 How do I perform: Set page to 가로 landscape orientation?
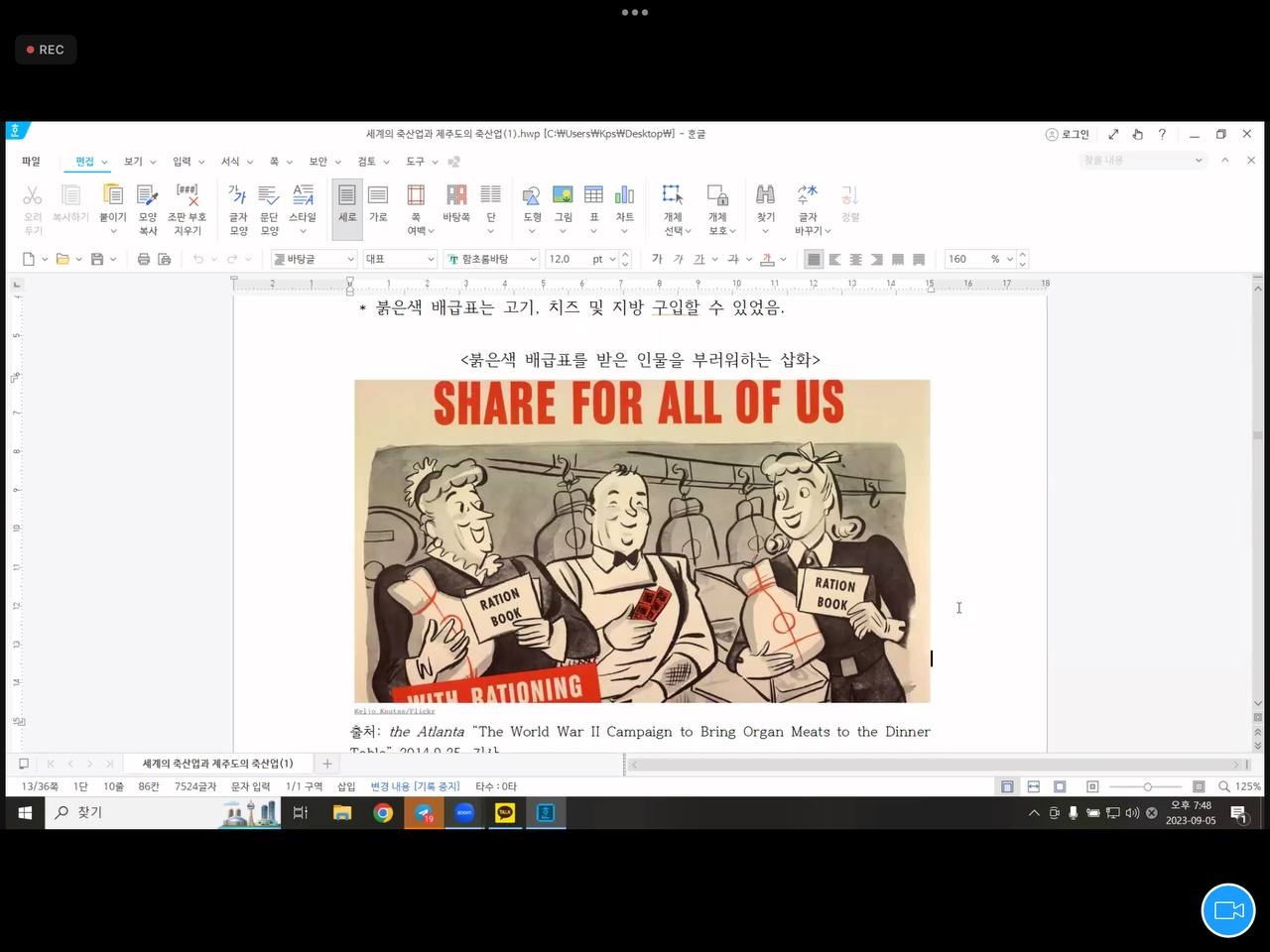[378, 202]
